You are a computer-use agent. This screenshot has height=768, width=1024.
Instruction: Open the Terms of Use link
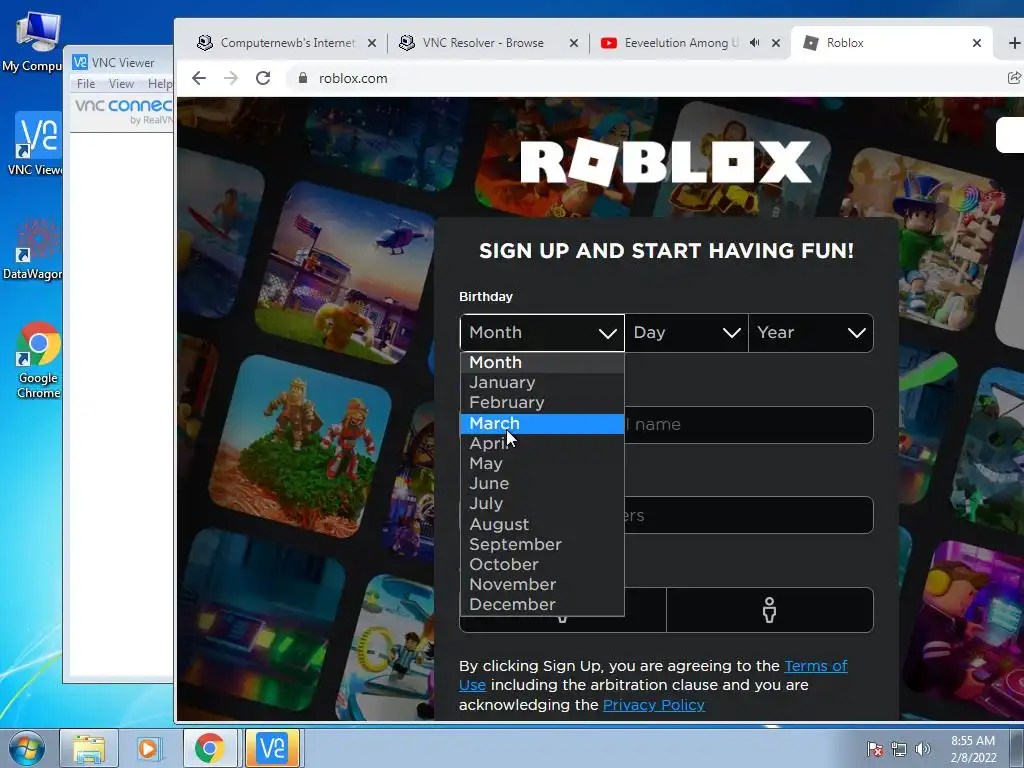coord(816,666)
